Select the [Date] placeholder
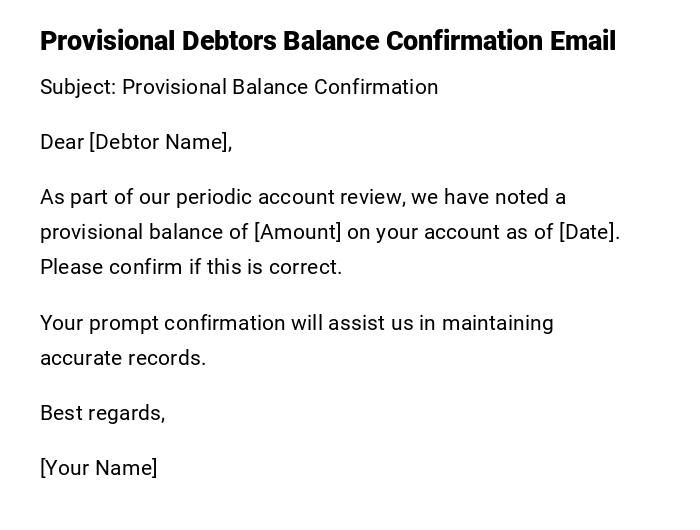700x530 pixels. point(588,232)
